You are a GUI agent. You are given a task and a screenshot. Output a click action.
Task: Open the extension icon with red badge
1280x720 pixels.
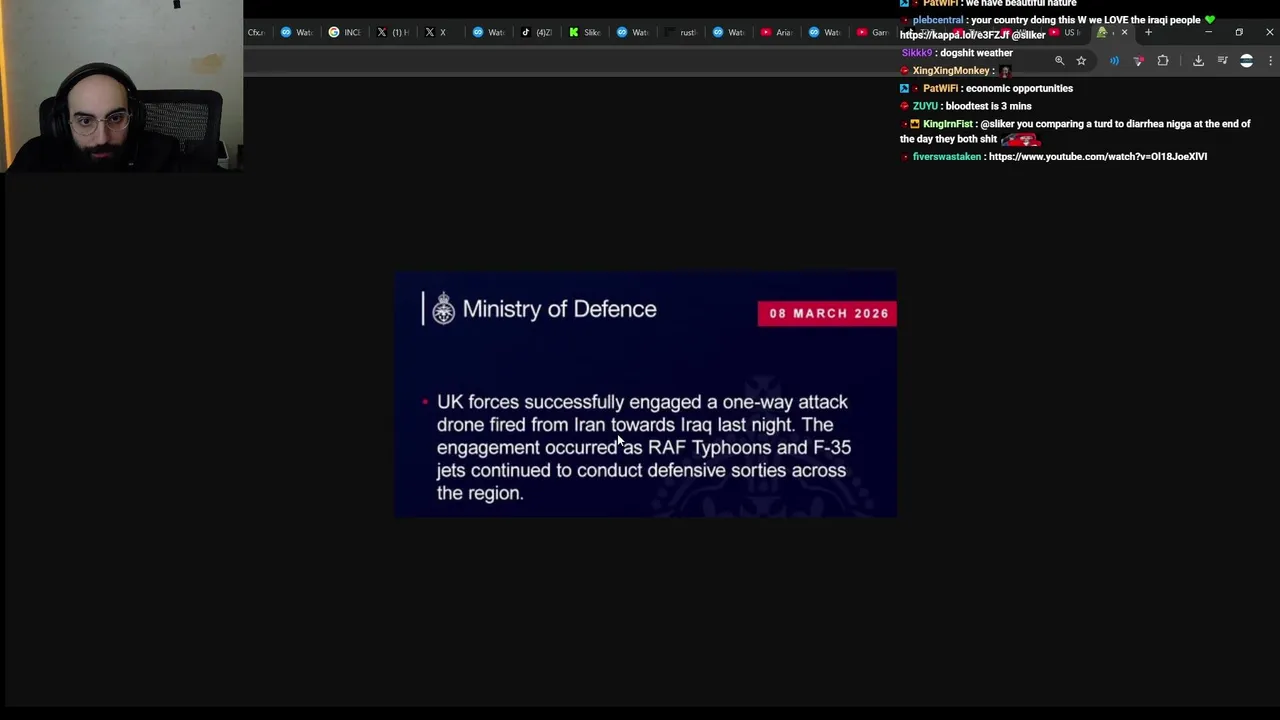click(1138, 61)
